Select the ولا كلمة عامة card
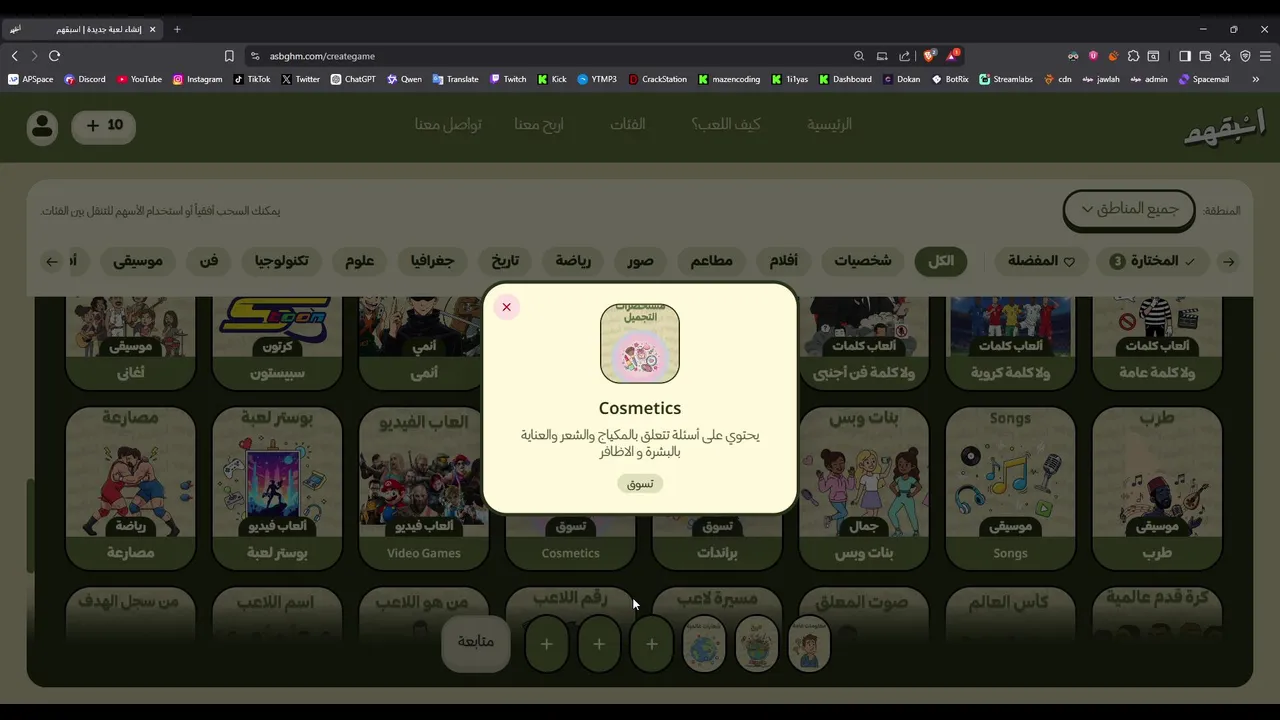The height and width of the screenshot is (720, 1280). (1157, 343)
